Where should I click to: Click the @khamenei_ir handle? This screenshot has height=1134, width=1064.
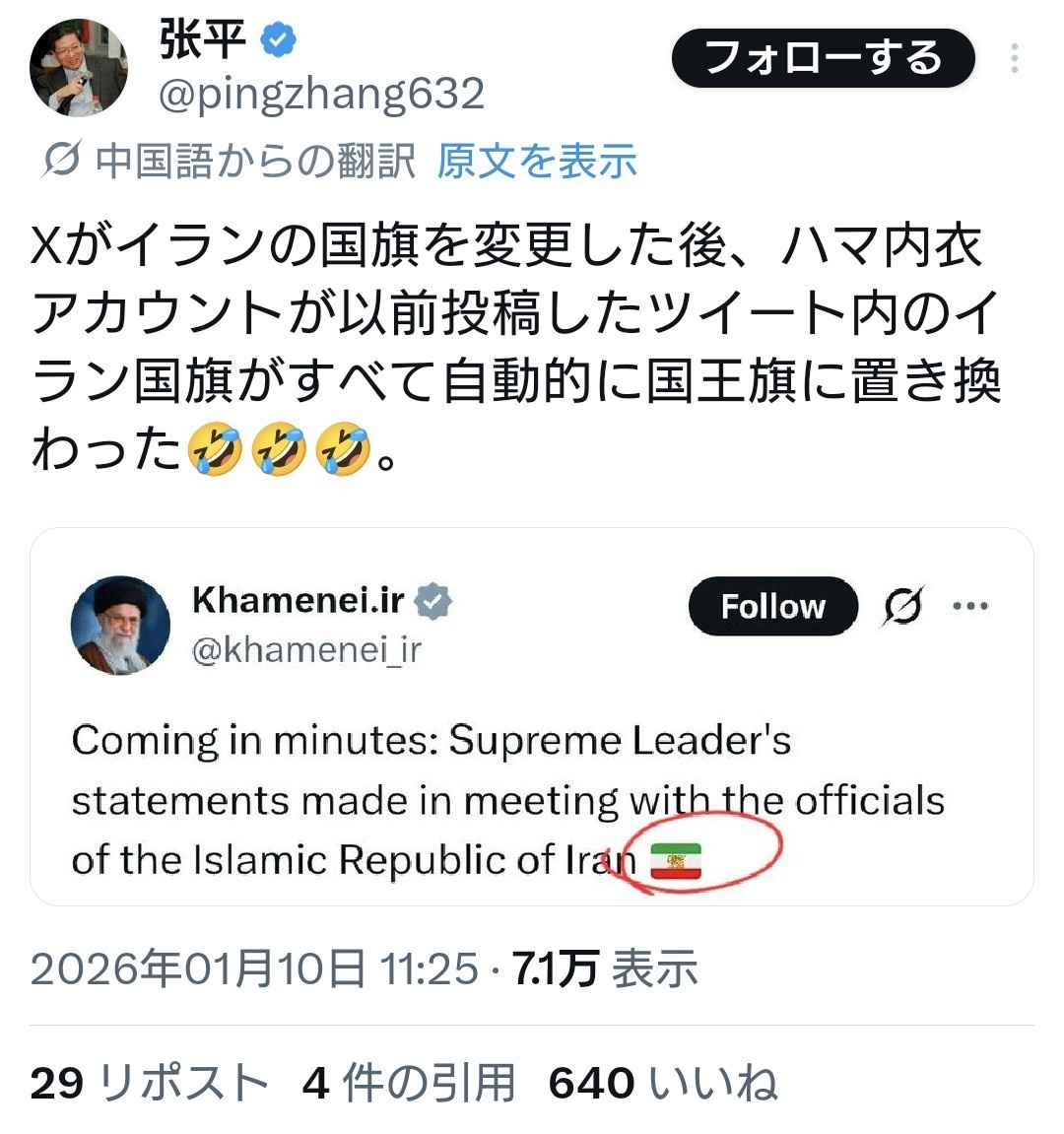coord(306,650)
